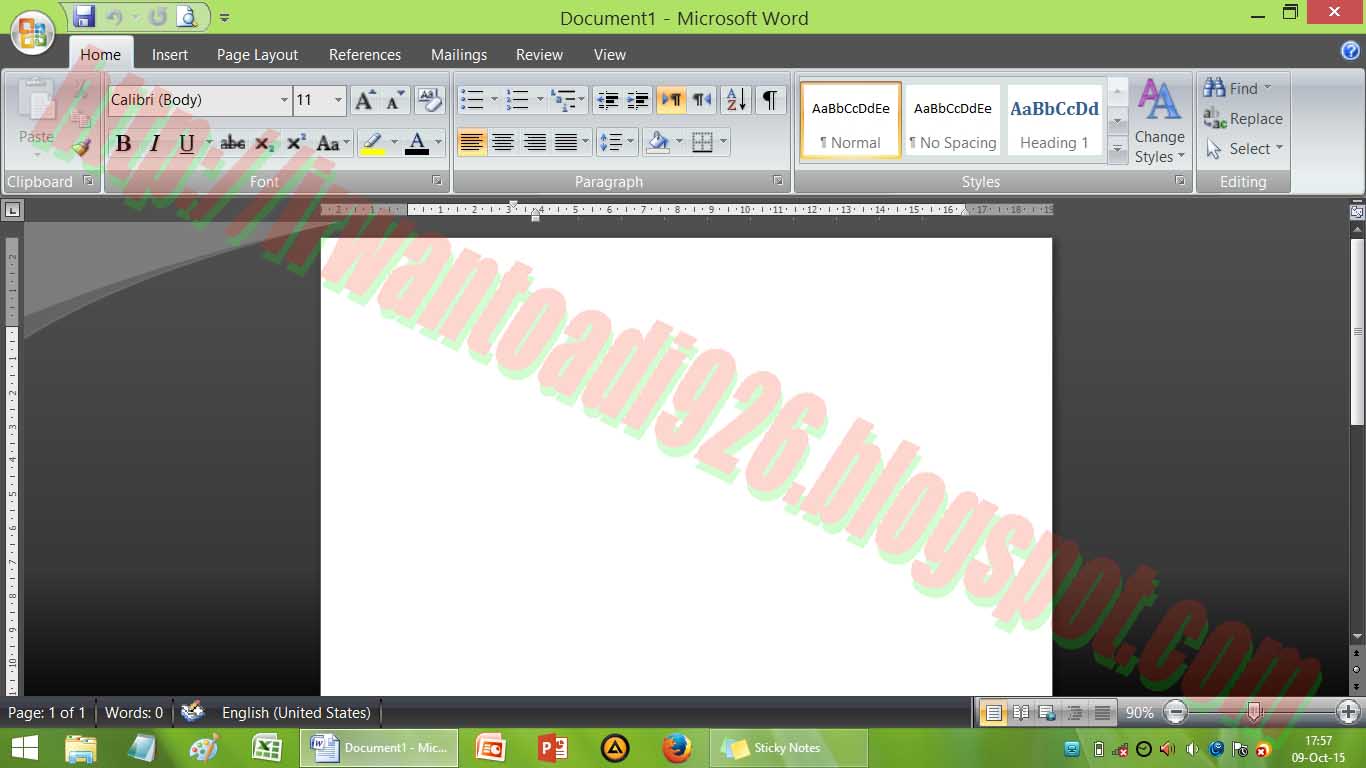Launch VLC-style cone app on taskbar
This screenshot has width=1366, height=768.
click(615, 748)
